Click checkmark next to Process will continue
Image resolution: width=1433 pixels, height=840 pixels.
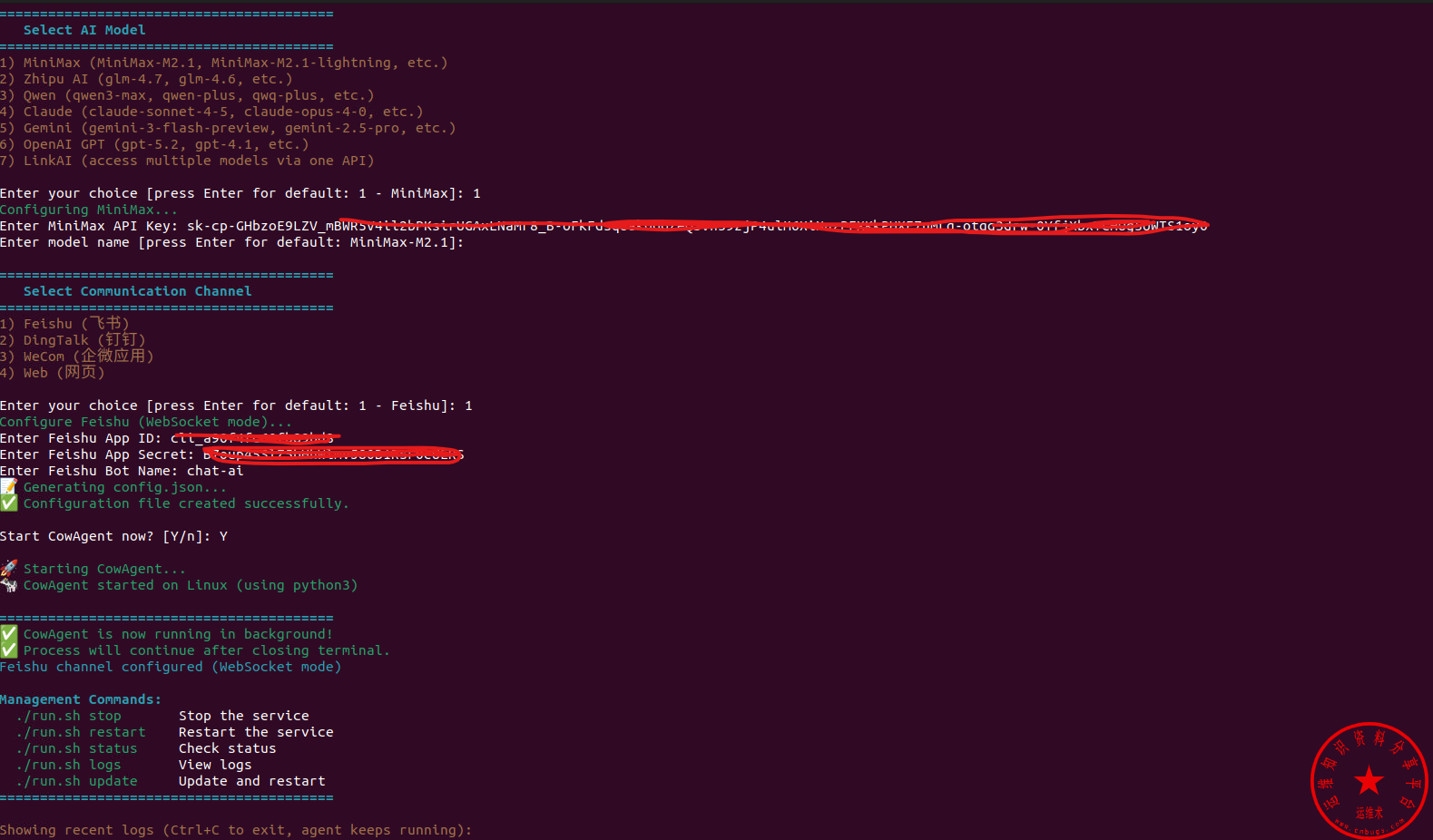9,650
